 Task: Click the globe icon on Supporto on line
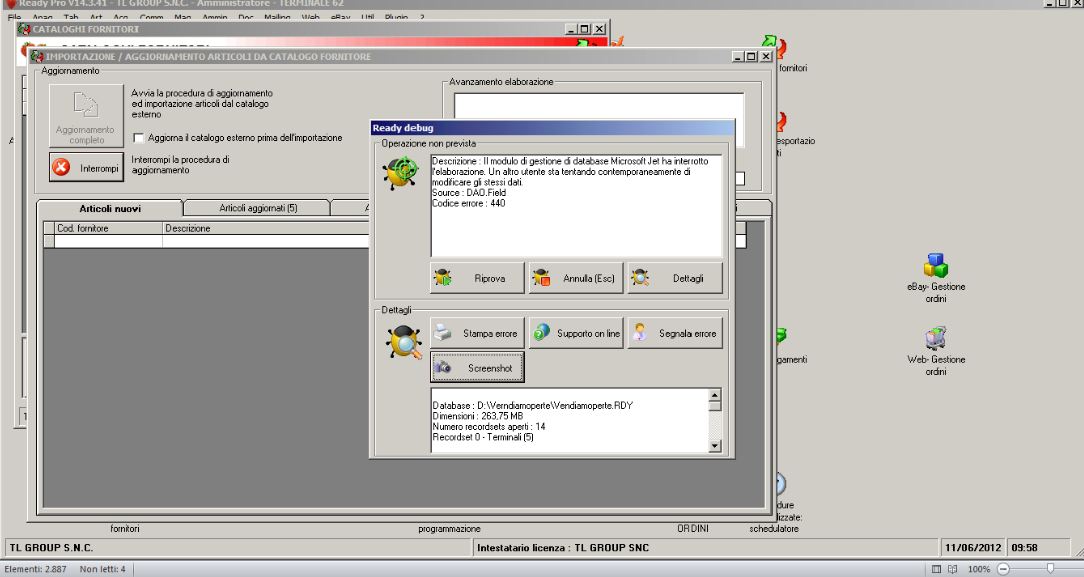click(542, 332)
